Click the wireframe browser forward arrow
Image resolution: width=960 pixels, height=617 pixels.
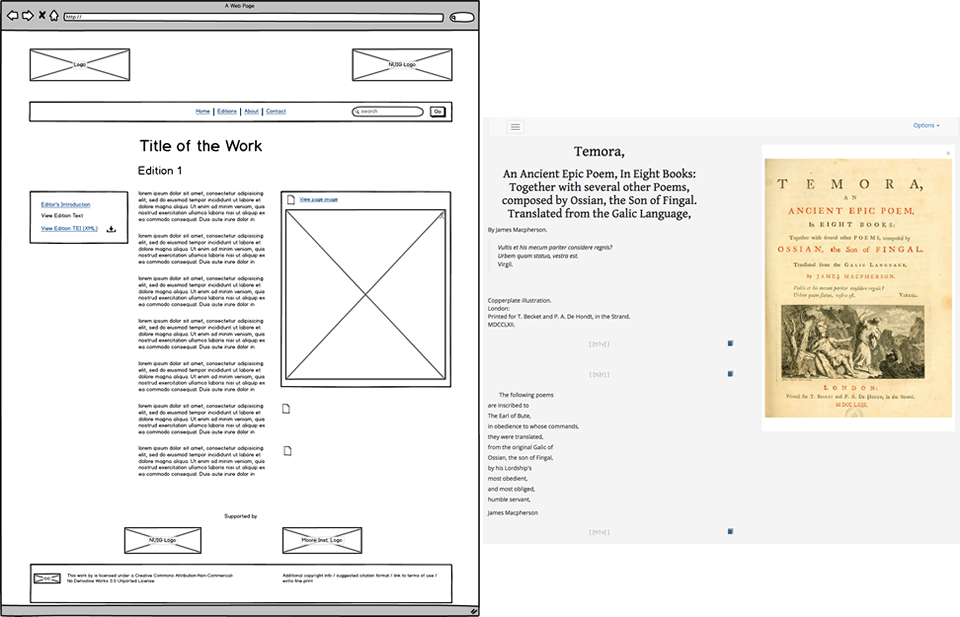pyautogui.click(x=28, y=15)
